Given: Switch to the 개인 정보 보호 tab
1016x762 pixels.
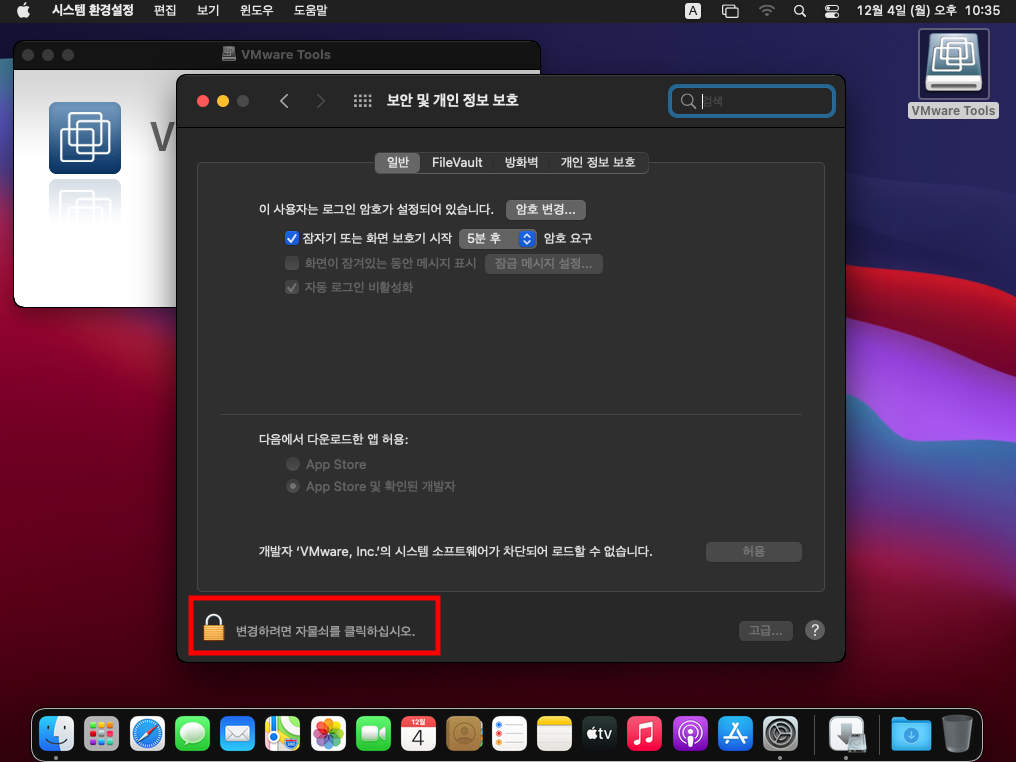Looking at the screenshot, I should click(598, 163).
